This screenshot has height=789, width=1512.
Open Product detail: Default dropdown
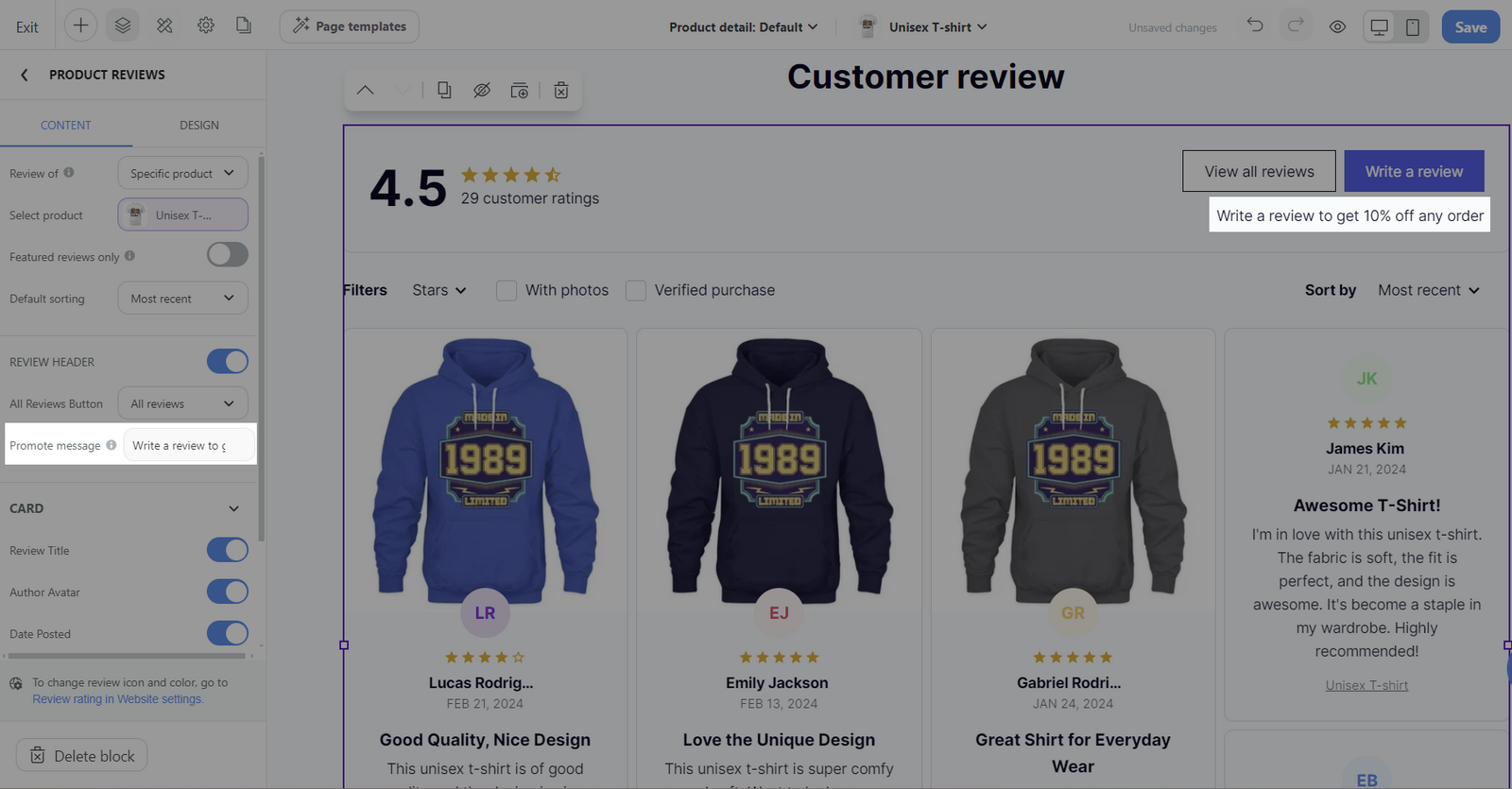pyautogui.click(x=743, y=26)
